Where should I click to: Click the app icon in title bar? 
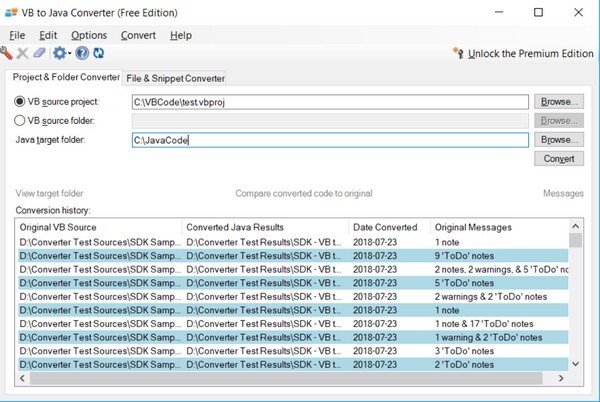[11, 13]
